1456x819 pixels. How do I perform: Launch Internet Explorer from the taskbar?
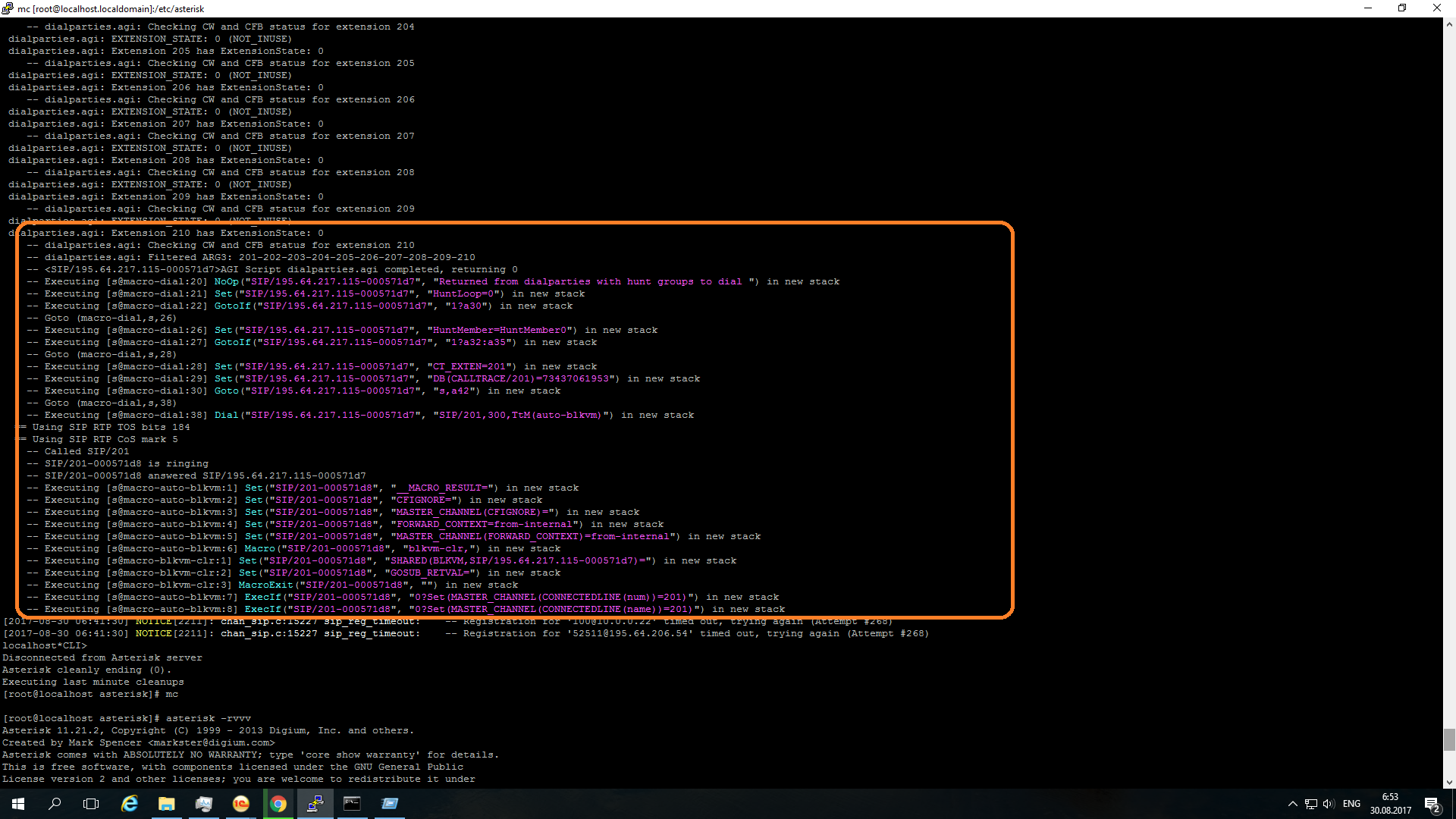click(x=130, y=803)
